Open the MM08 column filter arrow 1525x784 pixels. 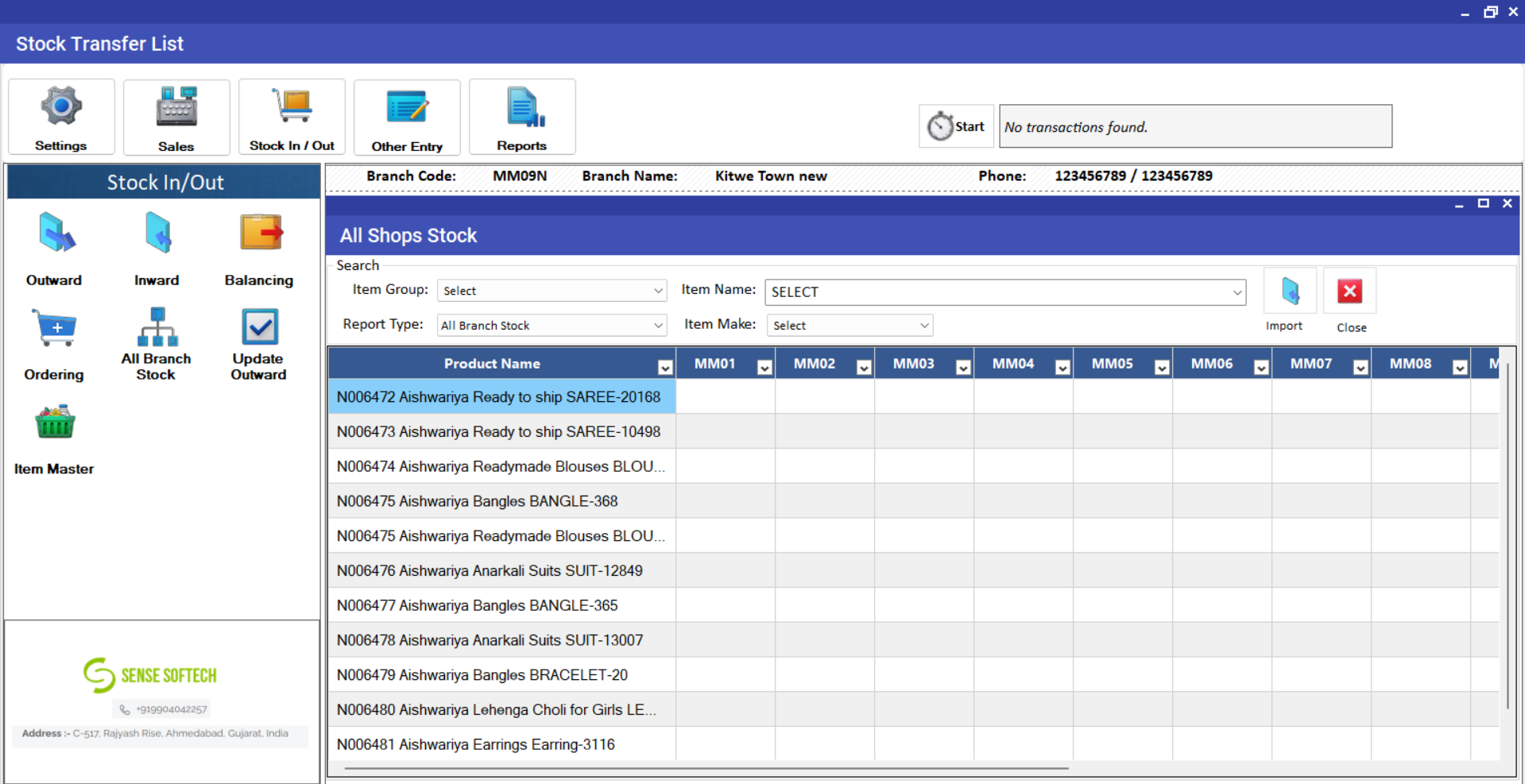pos(1460,367)
